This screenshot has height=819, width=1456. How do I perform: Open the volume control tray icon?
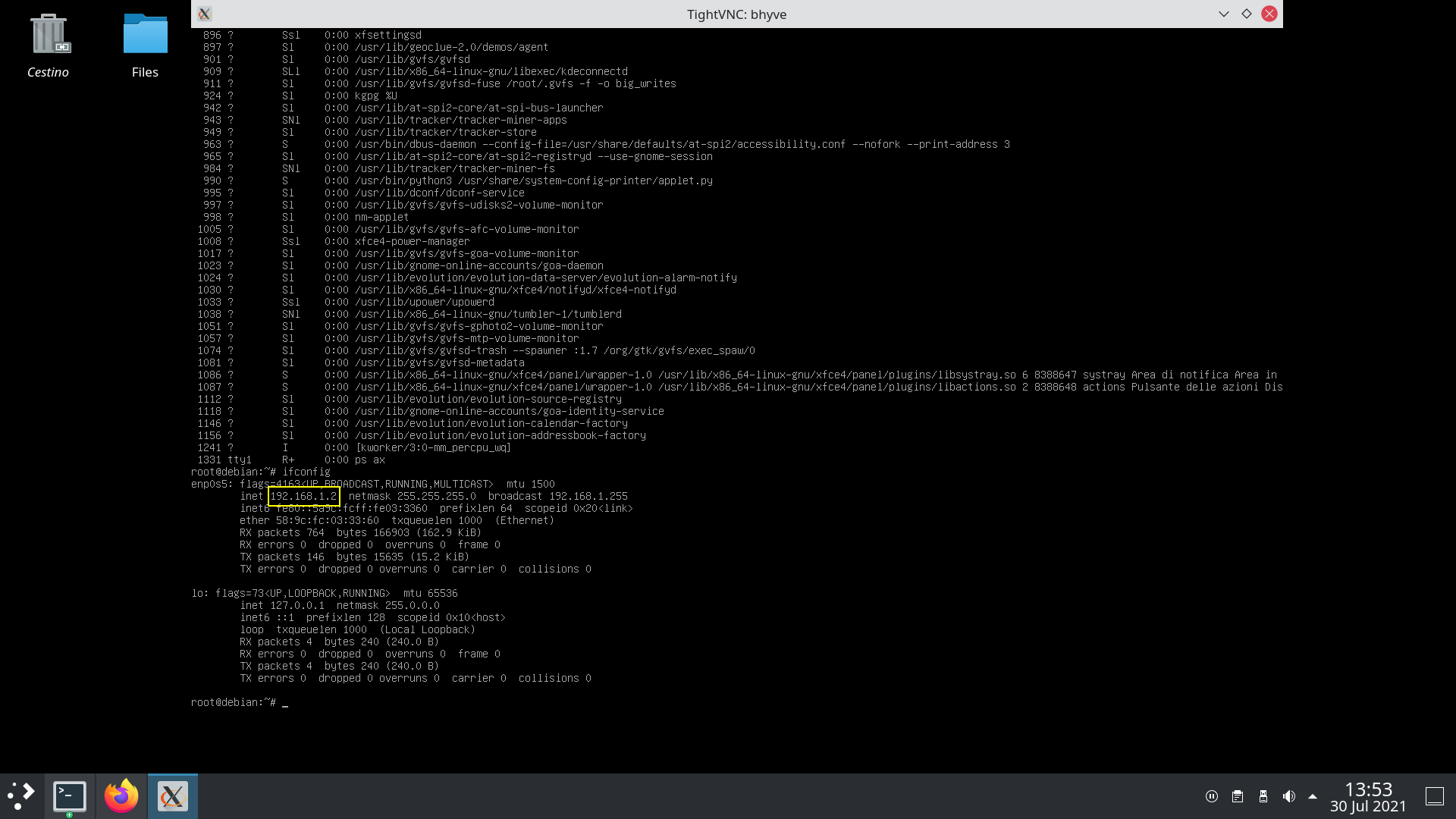(1288, 796)
